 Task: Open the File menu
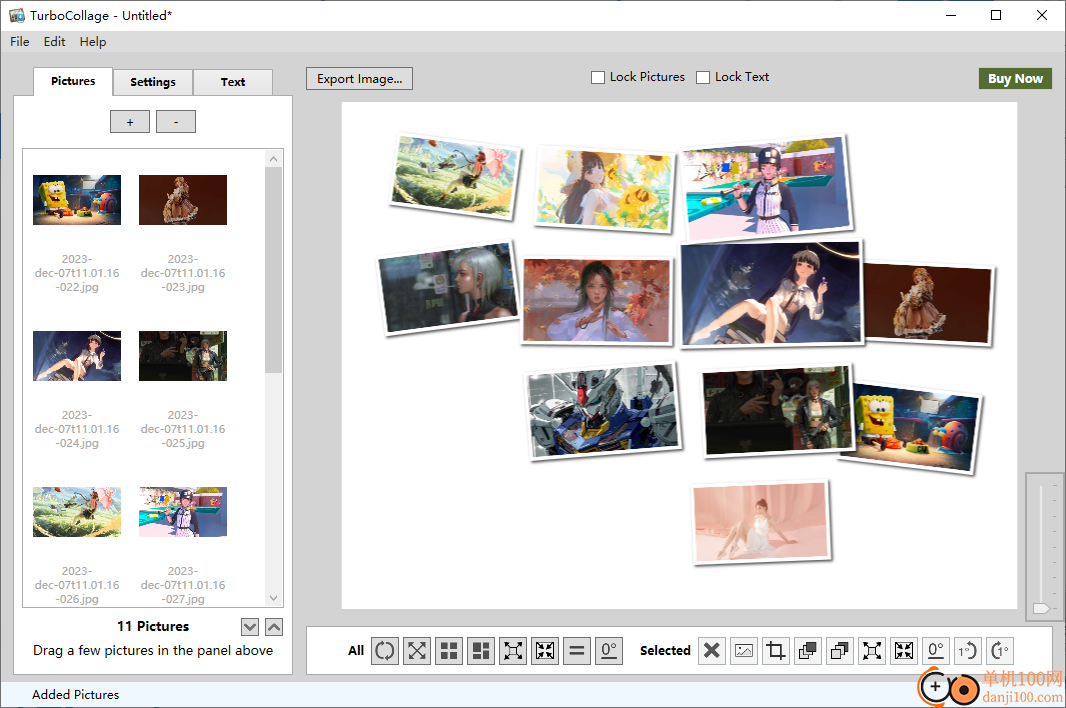(x=20, y=41)
